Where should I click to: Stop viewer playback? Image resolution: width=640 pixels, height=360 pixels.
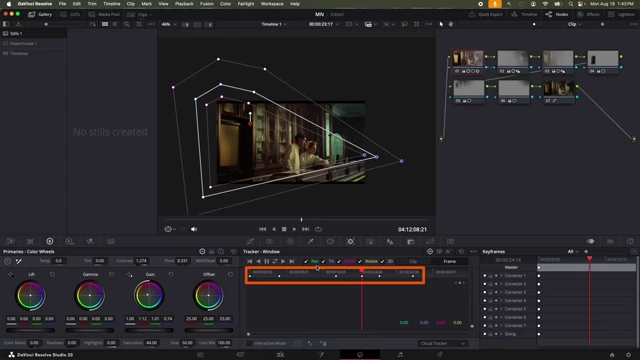[284, 229]
